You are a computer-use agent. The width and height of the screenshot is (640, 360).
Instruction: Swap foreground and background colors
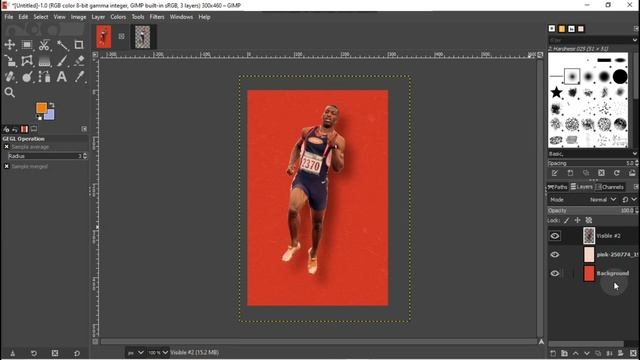click(x=52, y=105)
